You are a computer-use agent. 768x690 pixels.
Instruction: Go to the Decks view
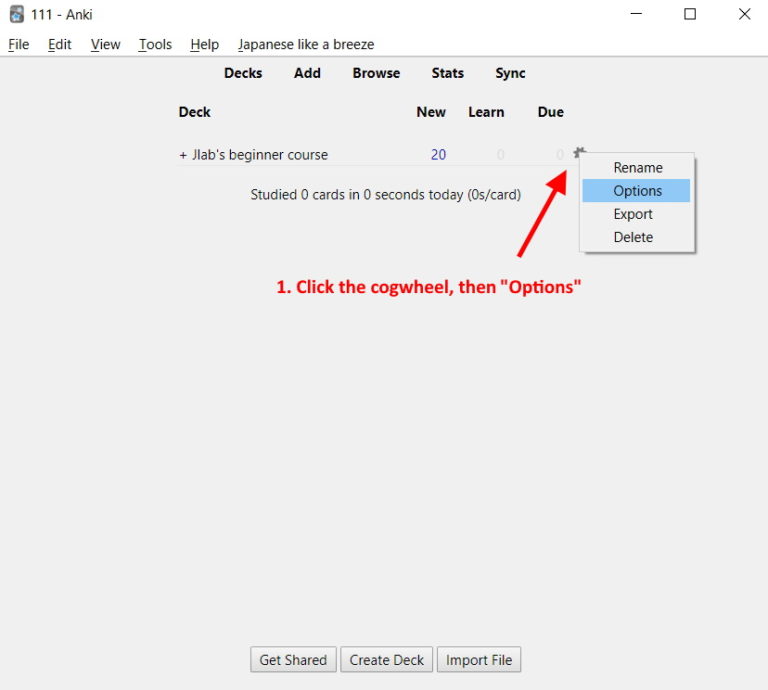point(243,73)
